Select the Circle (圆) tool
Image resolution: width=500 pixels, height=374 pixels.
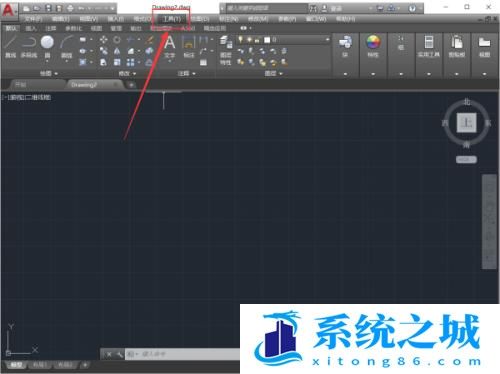pos(47,47)
